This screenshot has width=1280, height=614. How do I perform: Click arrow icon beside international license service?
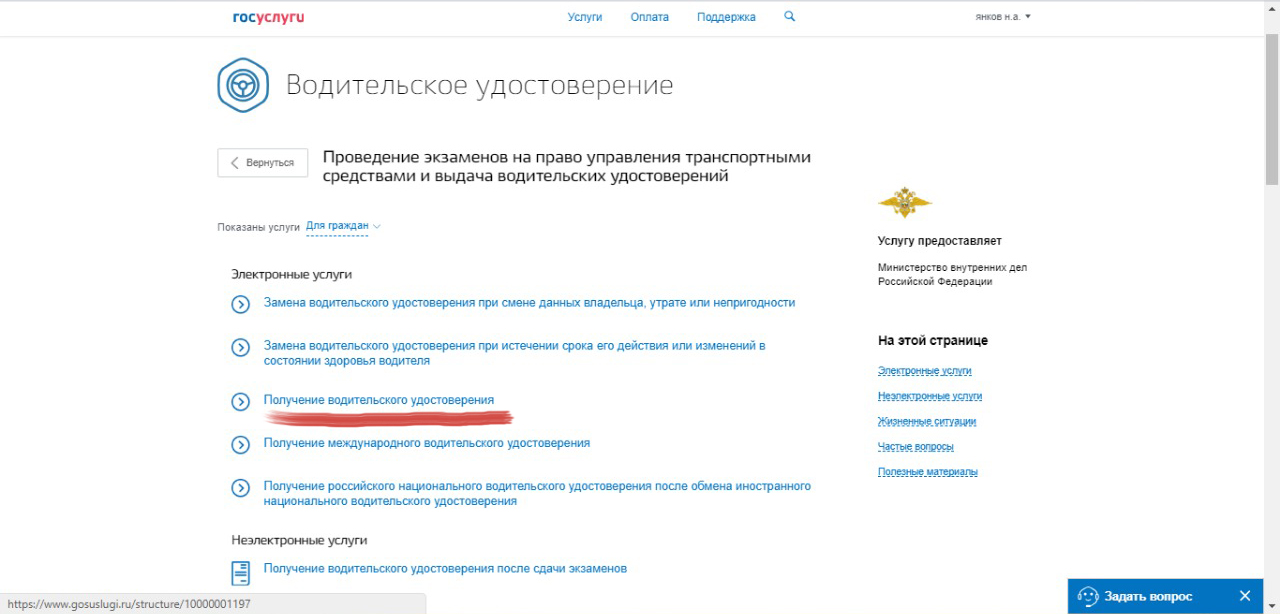(240, 444)
